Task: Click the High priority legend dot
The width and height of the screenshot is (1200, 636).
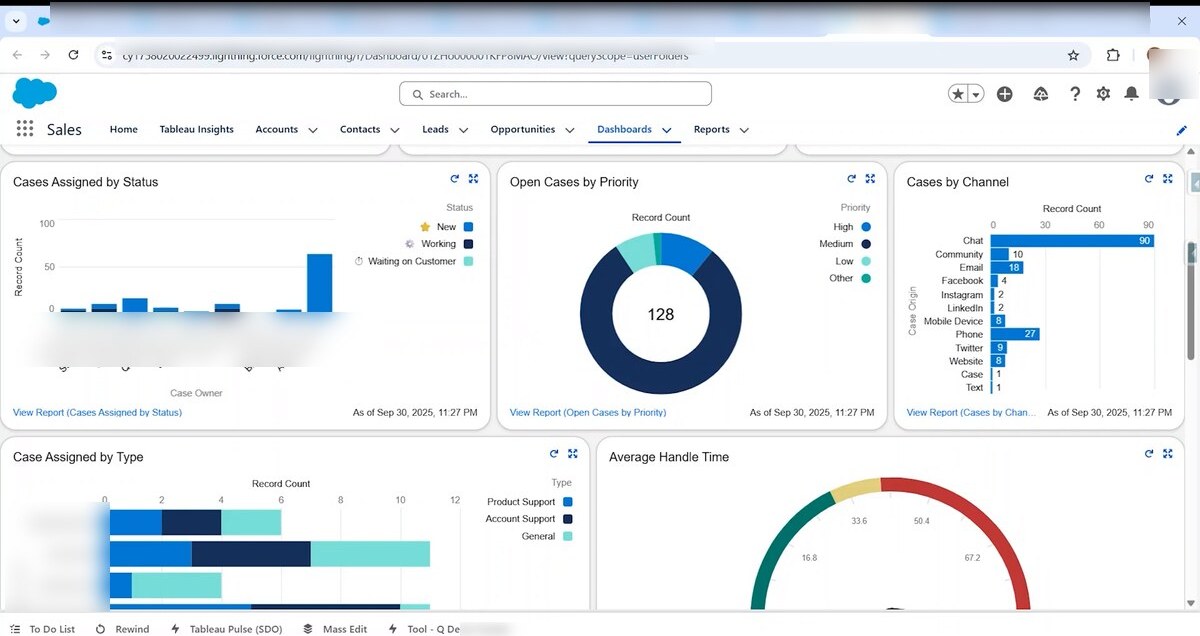Action: (x=866, y=227)
